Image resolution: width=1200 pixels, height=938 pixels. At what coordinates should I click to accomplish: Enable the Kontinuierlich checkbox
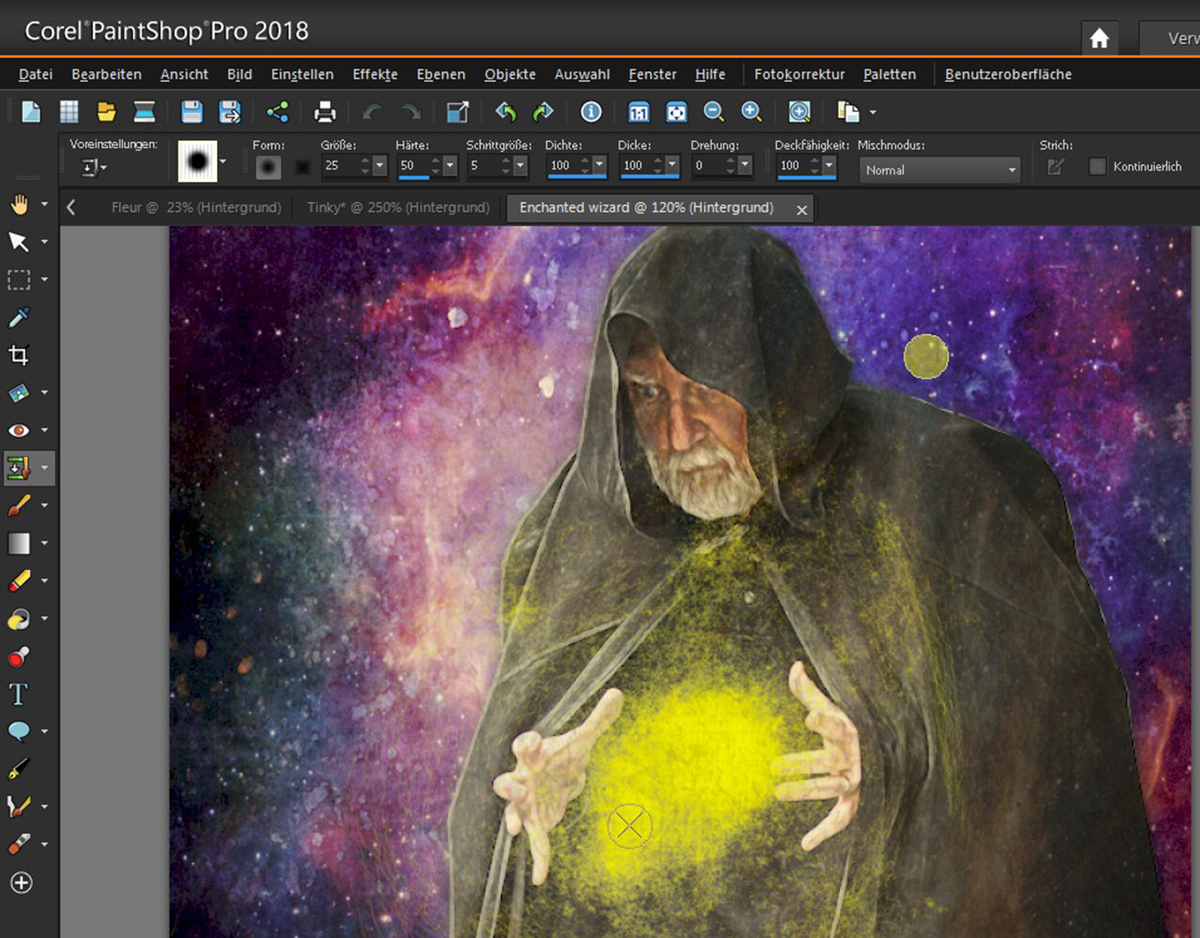coord(1097,167)
